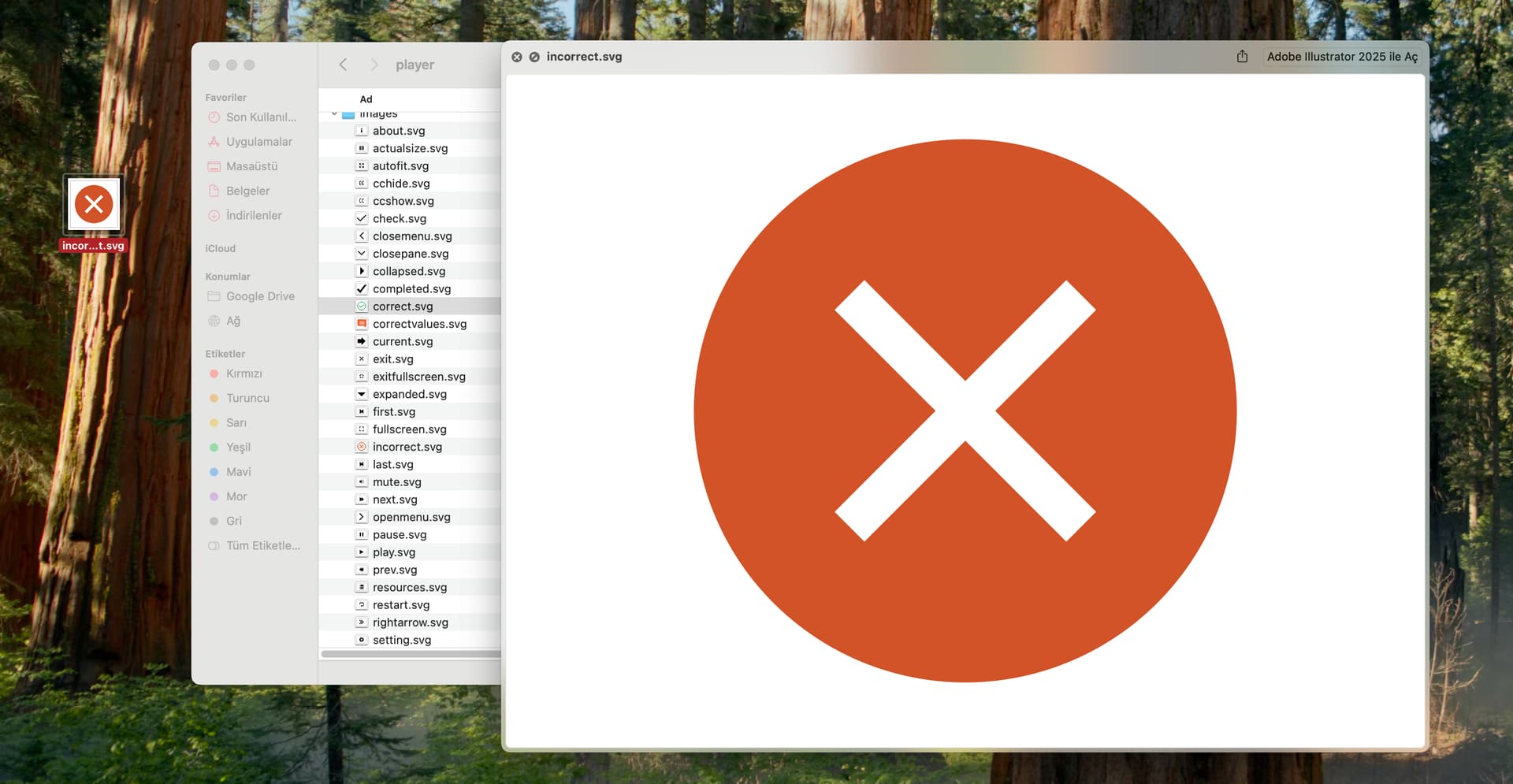Select incorrect.svg in Finder list
Viewport: 1513px width, 784px height.
coord(407,447)
